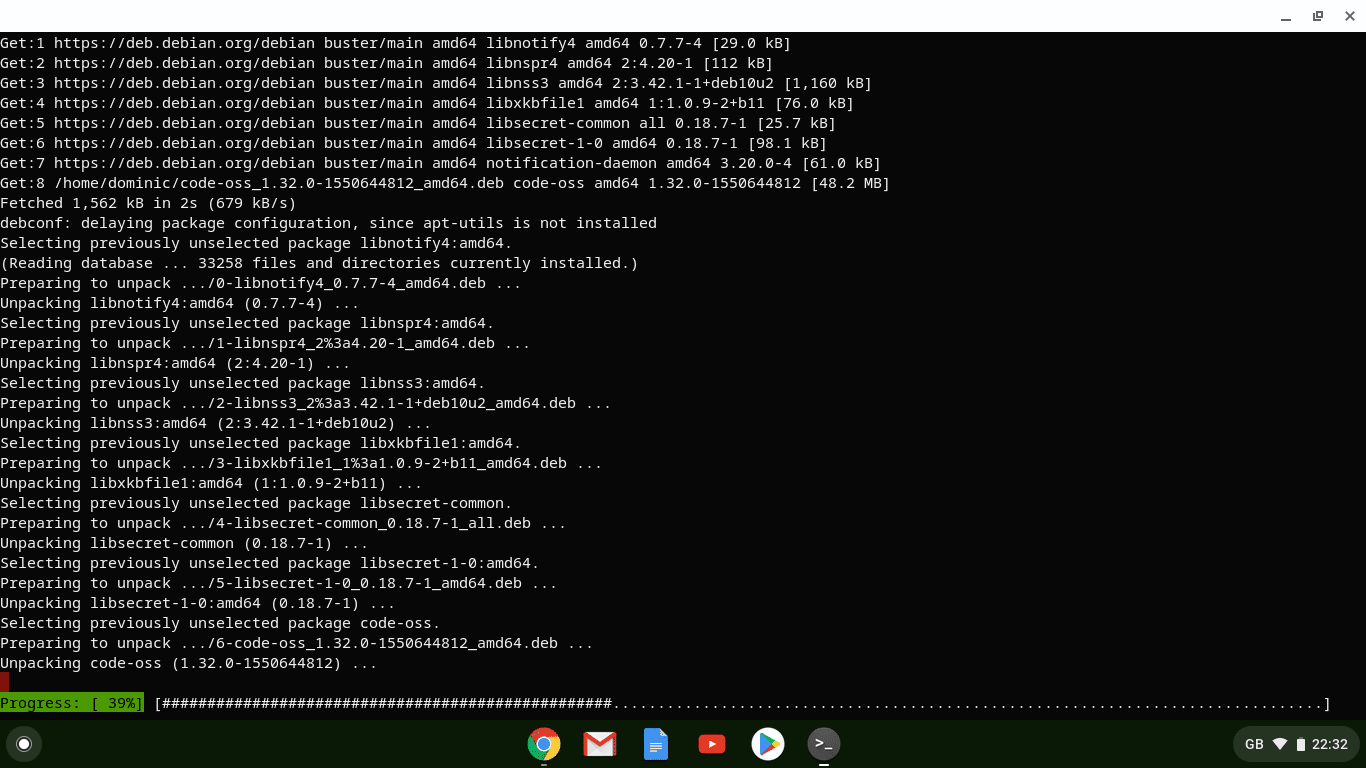1366x768 pixels.
Task: Open Google Docs from the shelf
Action: pyautogui.click(x=655, y=744)
